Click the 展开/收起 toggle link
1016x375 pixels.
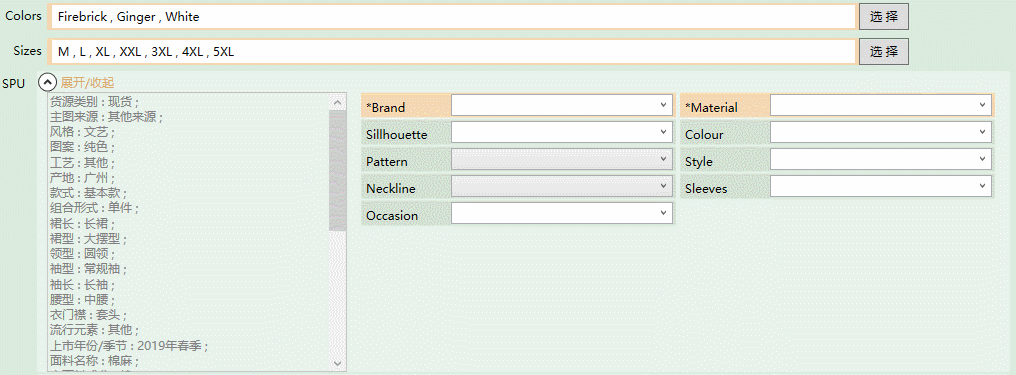[87, 83]
